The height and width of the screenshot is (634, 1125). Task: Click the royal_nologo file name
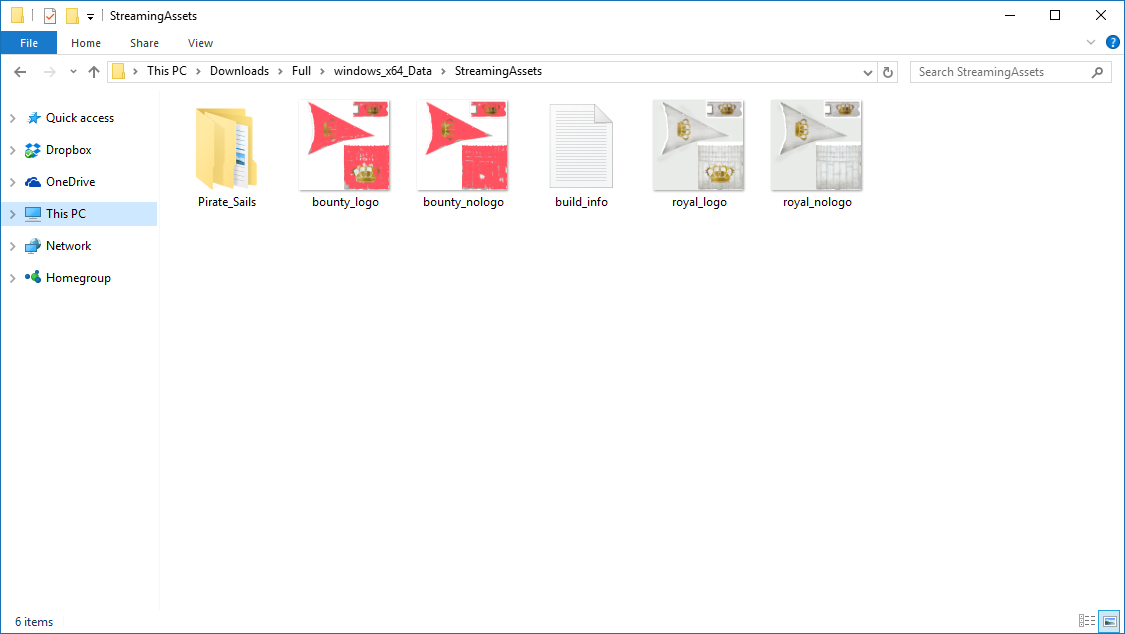[x=817, y=202]
